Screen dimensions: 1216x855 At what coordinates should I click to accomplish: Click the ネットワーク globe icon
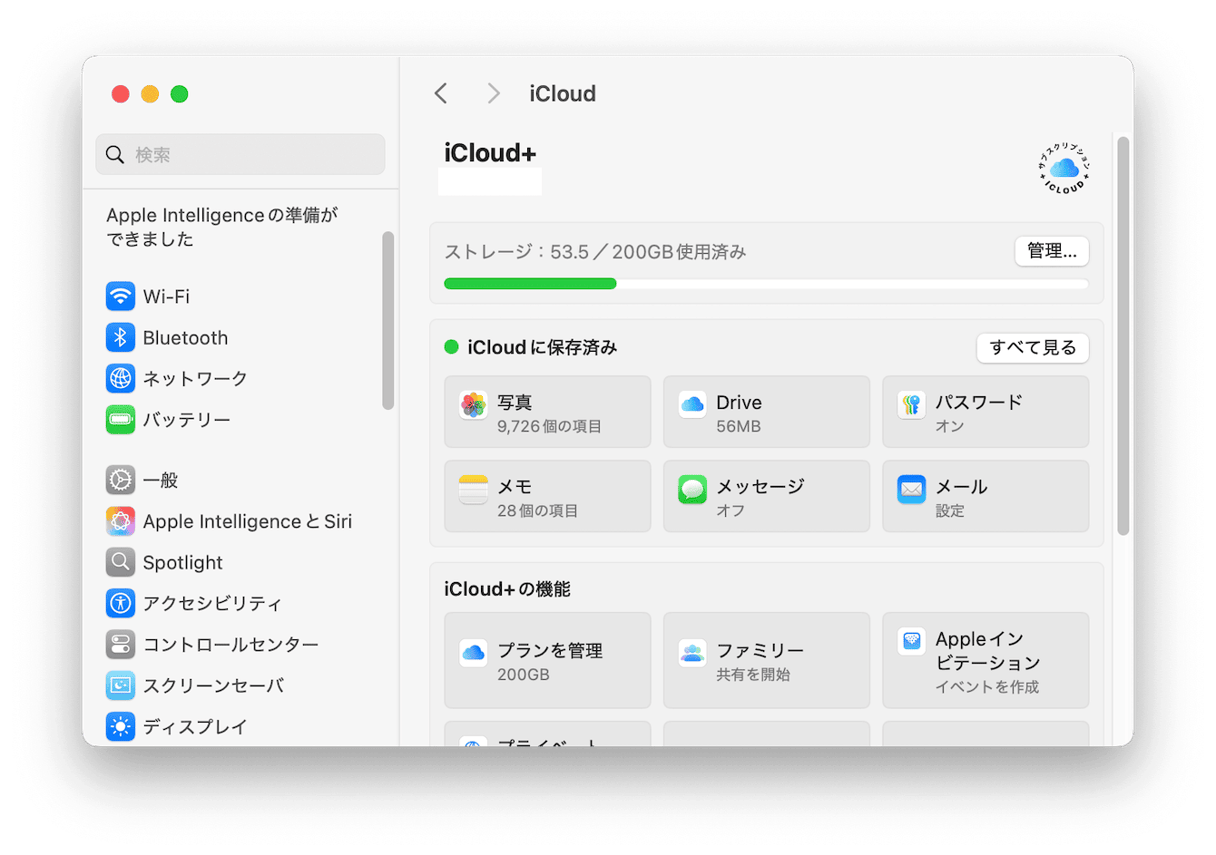120,378
